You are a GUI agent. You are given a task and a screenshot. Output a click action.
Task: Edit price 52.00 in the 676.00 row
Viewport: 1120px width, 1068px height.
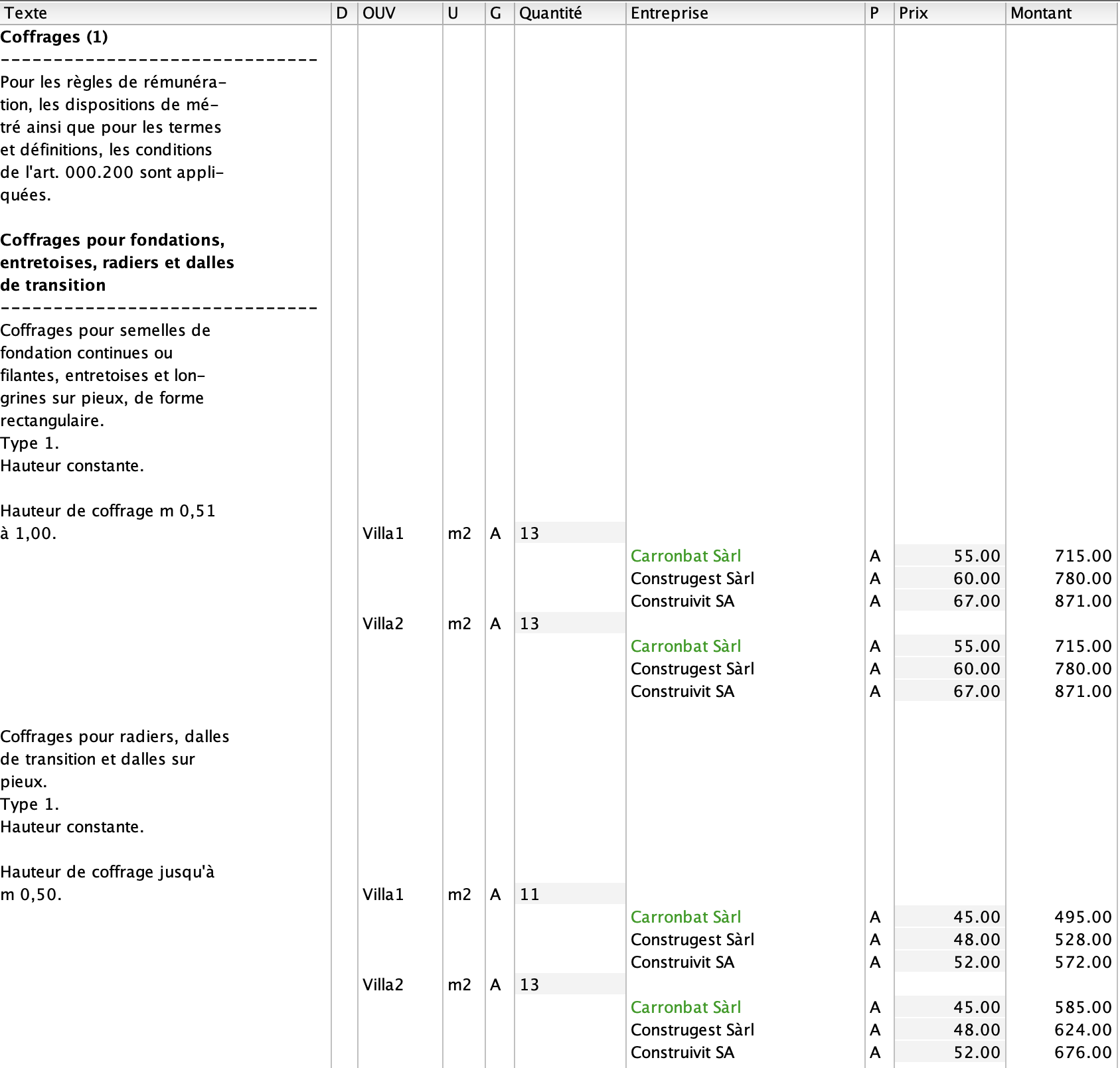click(949, 1052)
